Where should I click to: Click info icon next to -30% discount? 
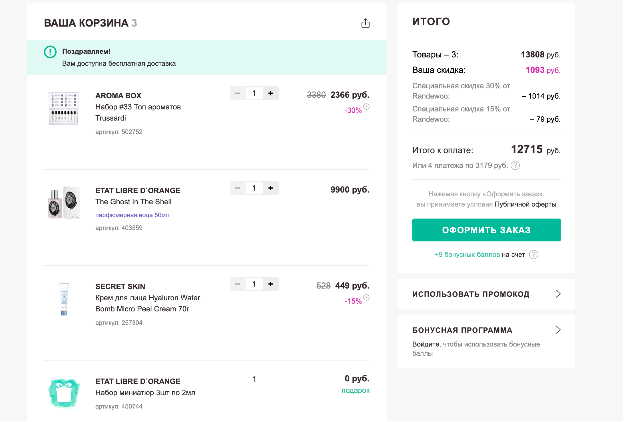(x=367, y=106)
